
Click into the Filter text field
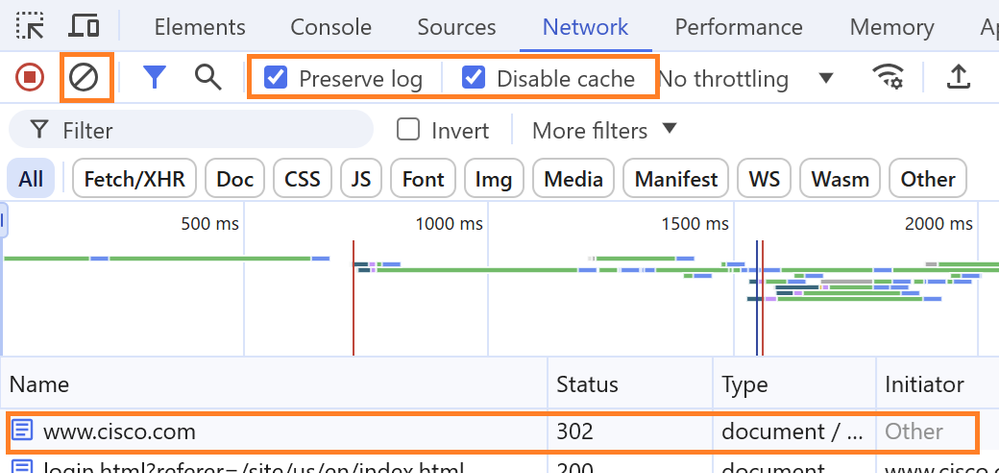190,129
